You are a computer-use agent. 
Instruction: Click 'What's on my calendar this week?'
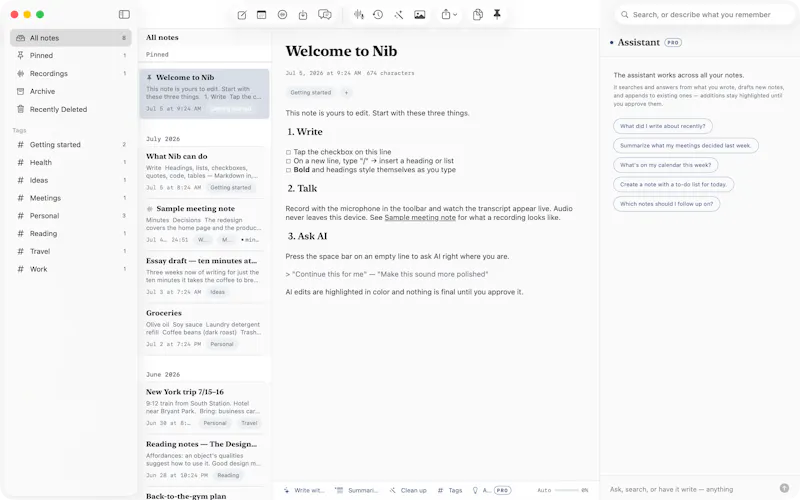pyautogui.click(x=665, y=165)
